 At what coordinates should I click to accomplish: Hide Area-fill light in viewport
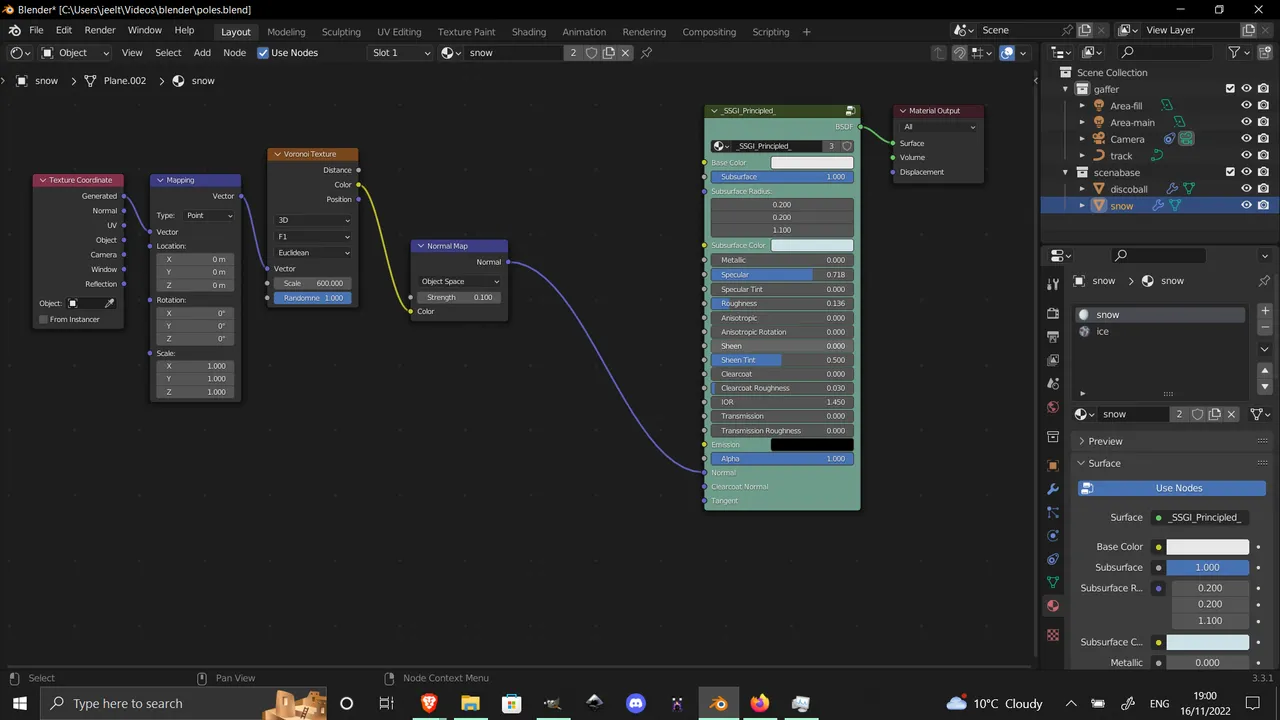tap(1247, 105)
